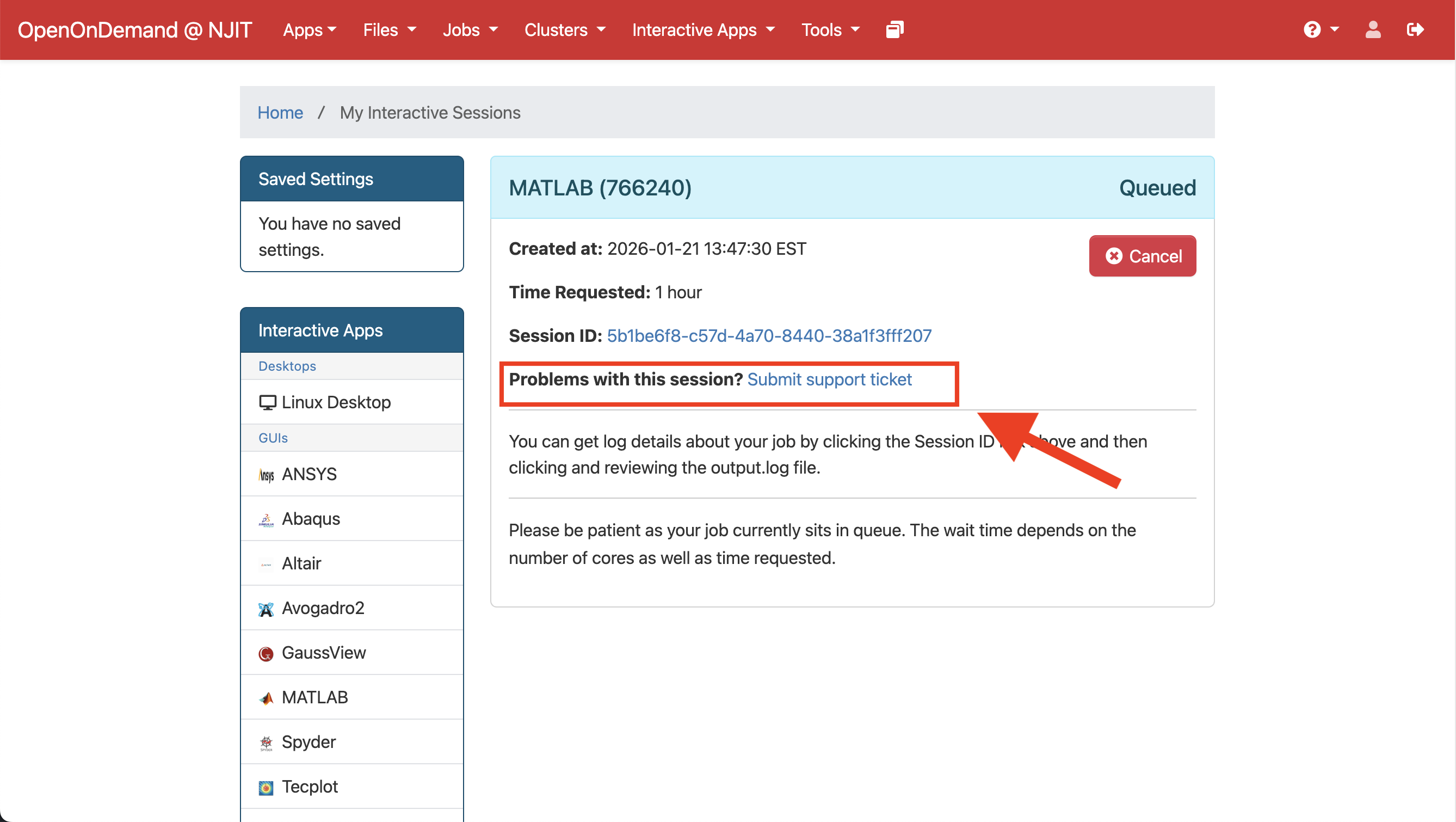This screenshot has width=1456, height=822.
Task: Open the Interactive Apps navbar dropdown
Action: [x=702, y=30]
